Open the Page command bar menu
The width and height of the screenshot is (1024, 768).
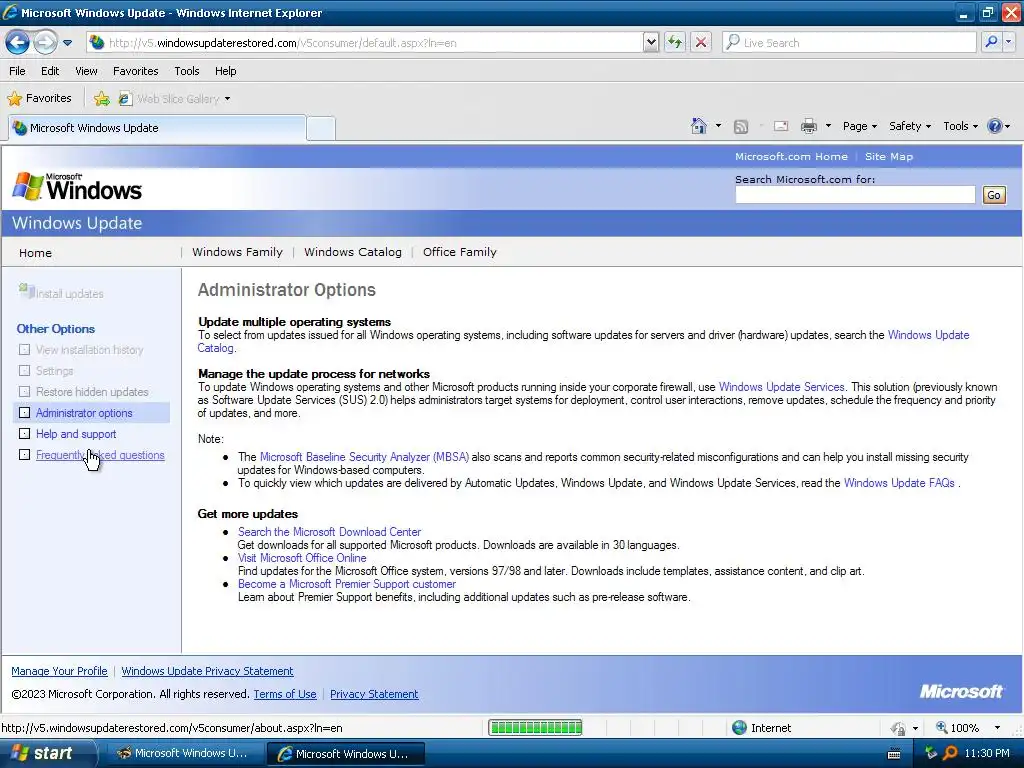859,126
